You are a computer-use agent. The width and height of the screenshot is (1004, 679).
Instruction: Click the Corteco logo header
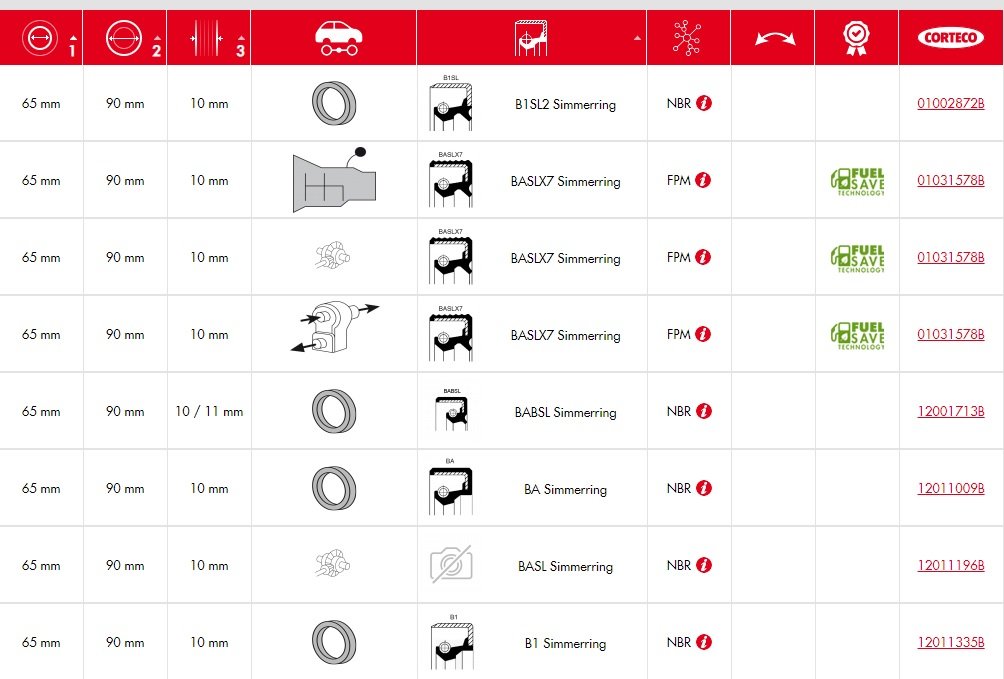click(950, 38)
